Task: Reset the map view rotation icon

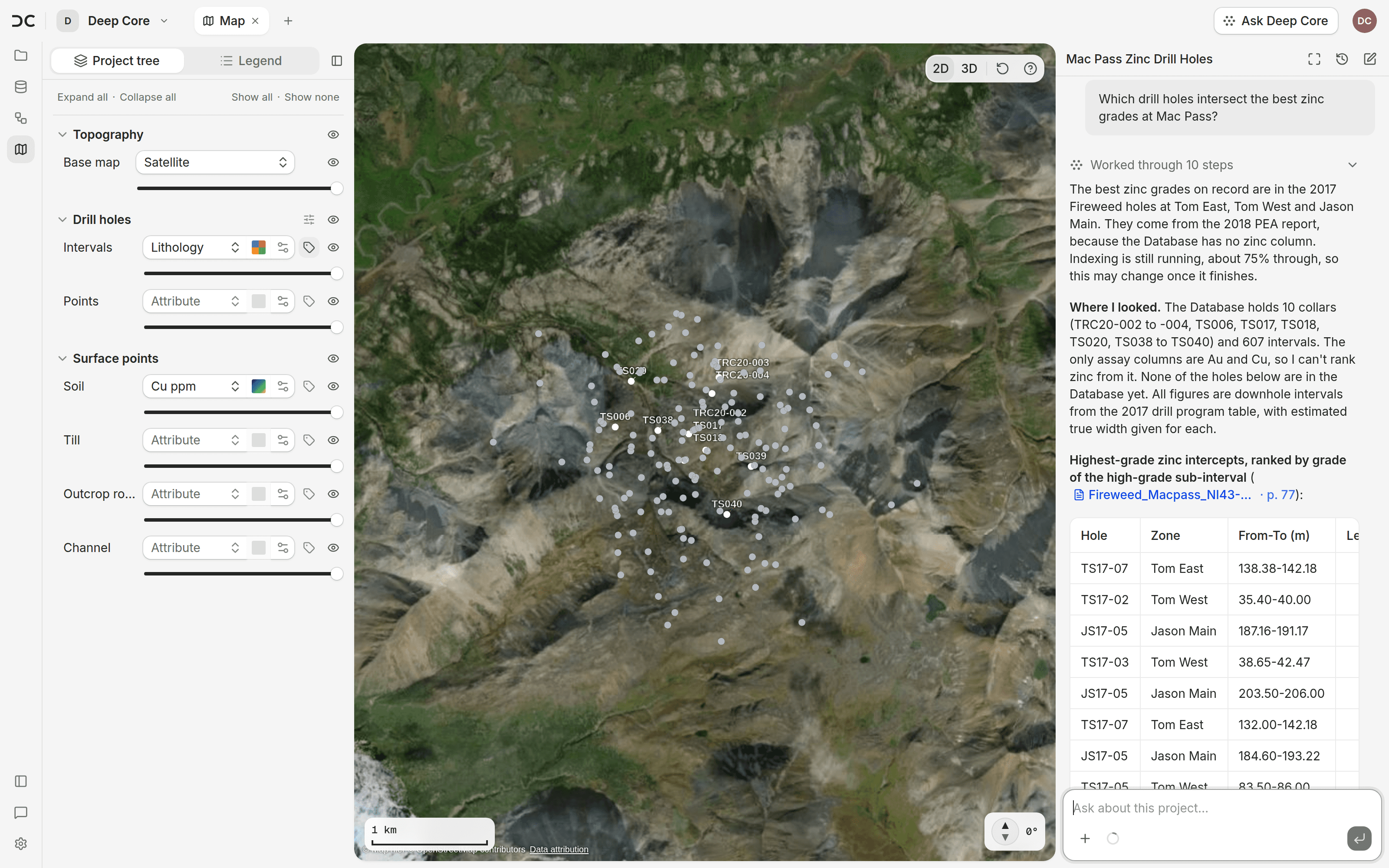Action: pos(1002,69)
